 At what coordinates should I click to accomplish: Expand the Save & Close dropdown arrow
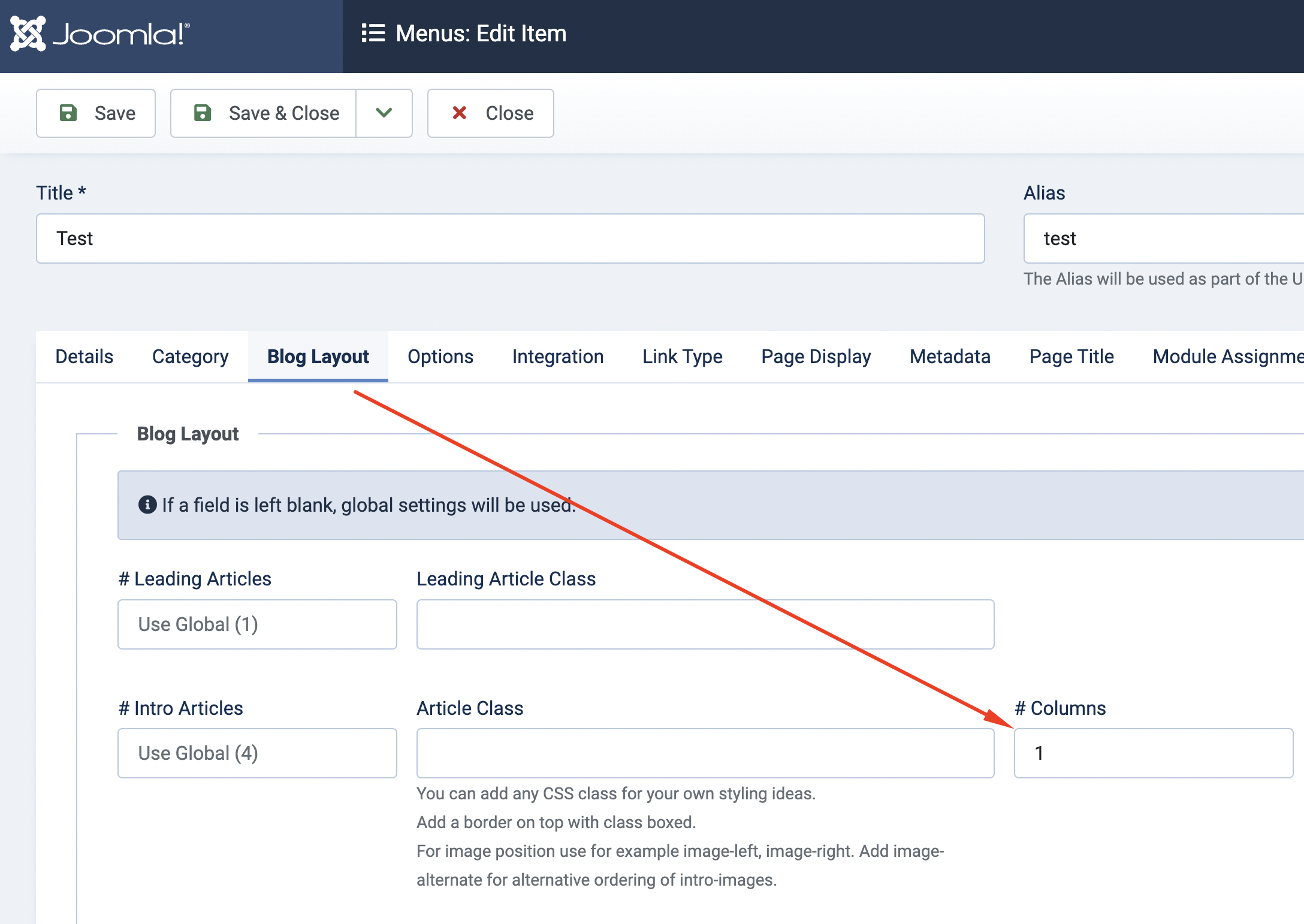384,113
